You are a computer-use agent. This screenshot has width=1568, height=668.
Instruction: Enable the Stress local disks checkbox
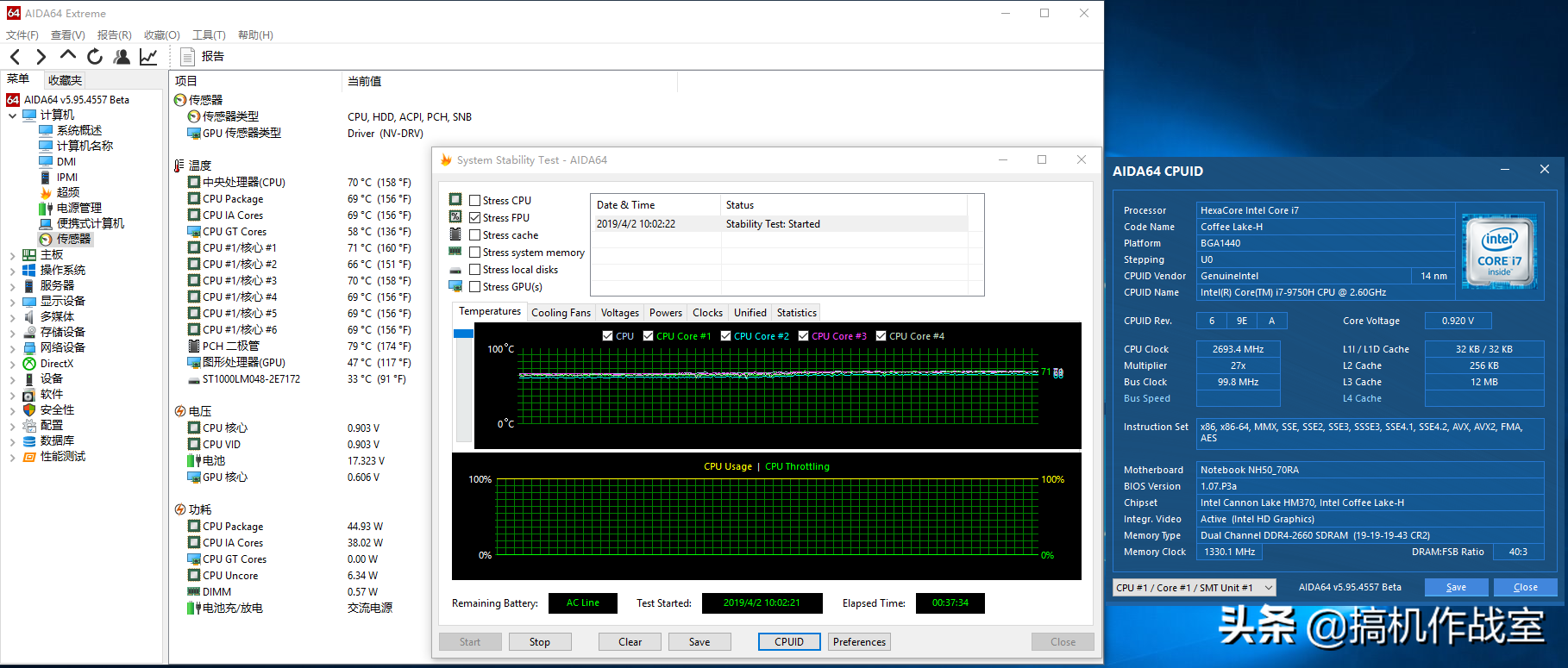475,270
